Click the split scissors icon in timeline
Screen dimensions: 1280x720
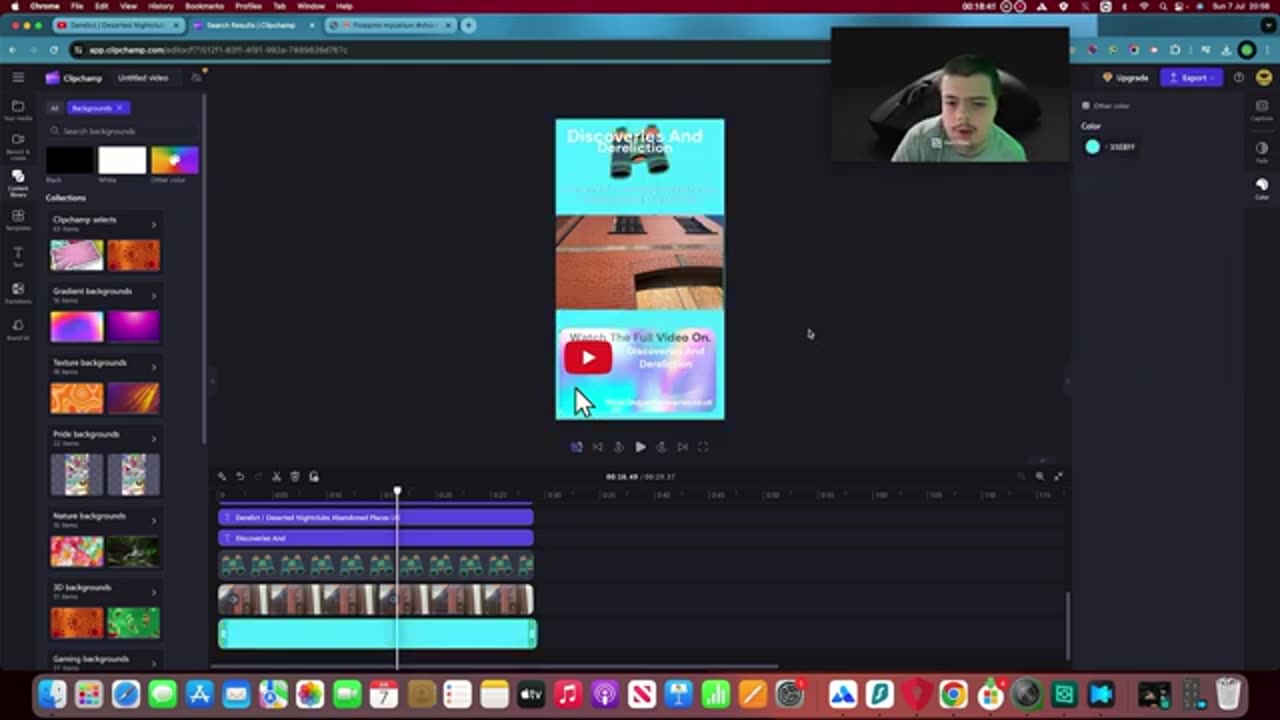pos(277,477)
